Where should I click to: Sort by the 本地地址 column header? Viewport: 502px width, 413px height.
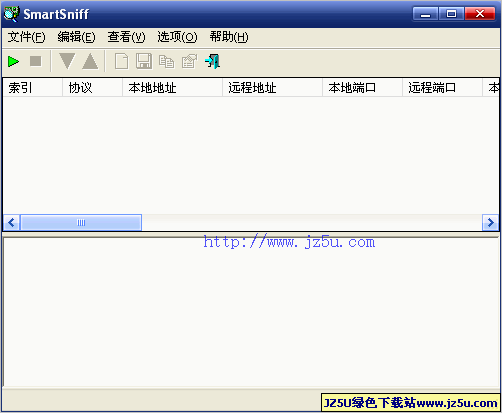click(172, 88)
